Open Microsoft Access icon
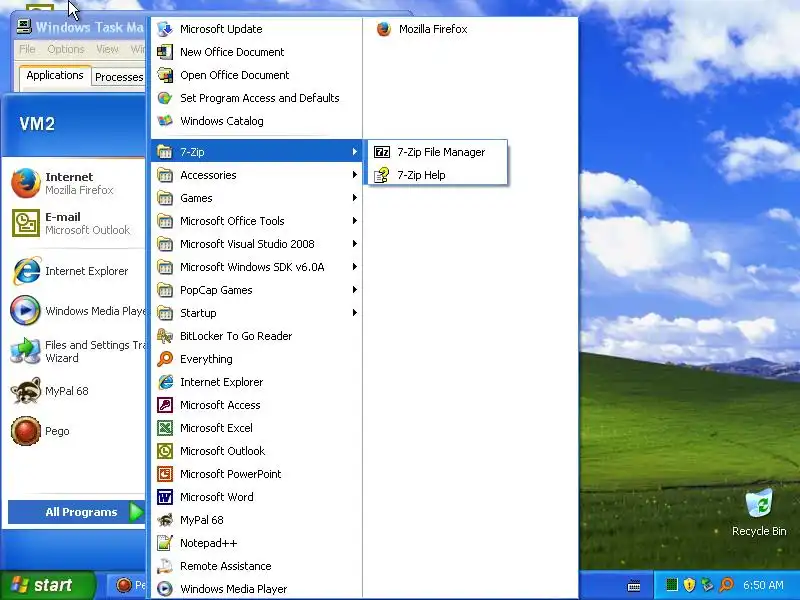 click(x=165, y=405)
